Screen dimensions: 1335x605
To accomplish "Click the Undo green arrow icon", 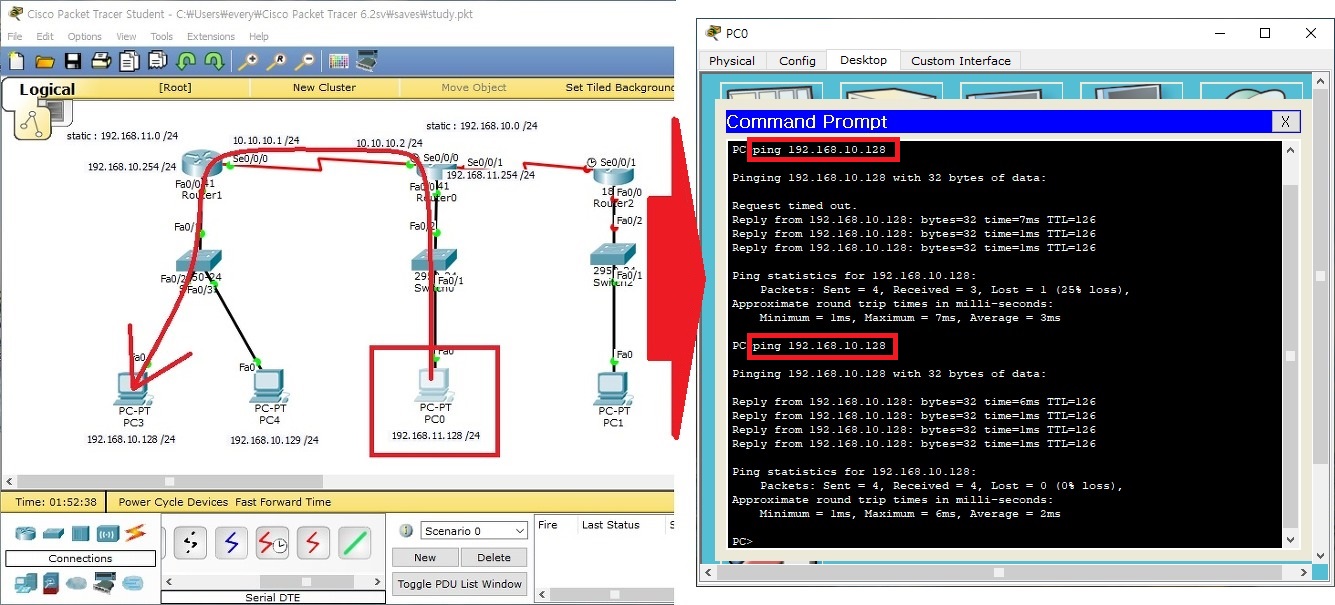I will (186, 61).
